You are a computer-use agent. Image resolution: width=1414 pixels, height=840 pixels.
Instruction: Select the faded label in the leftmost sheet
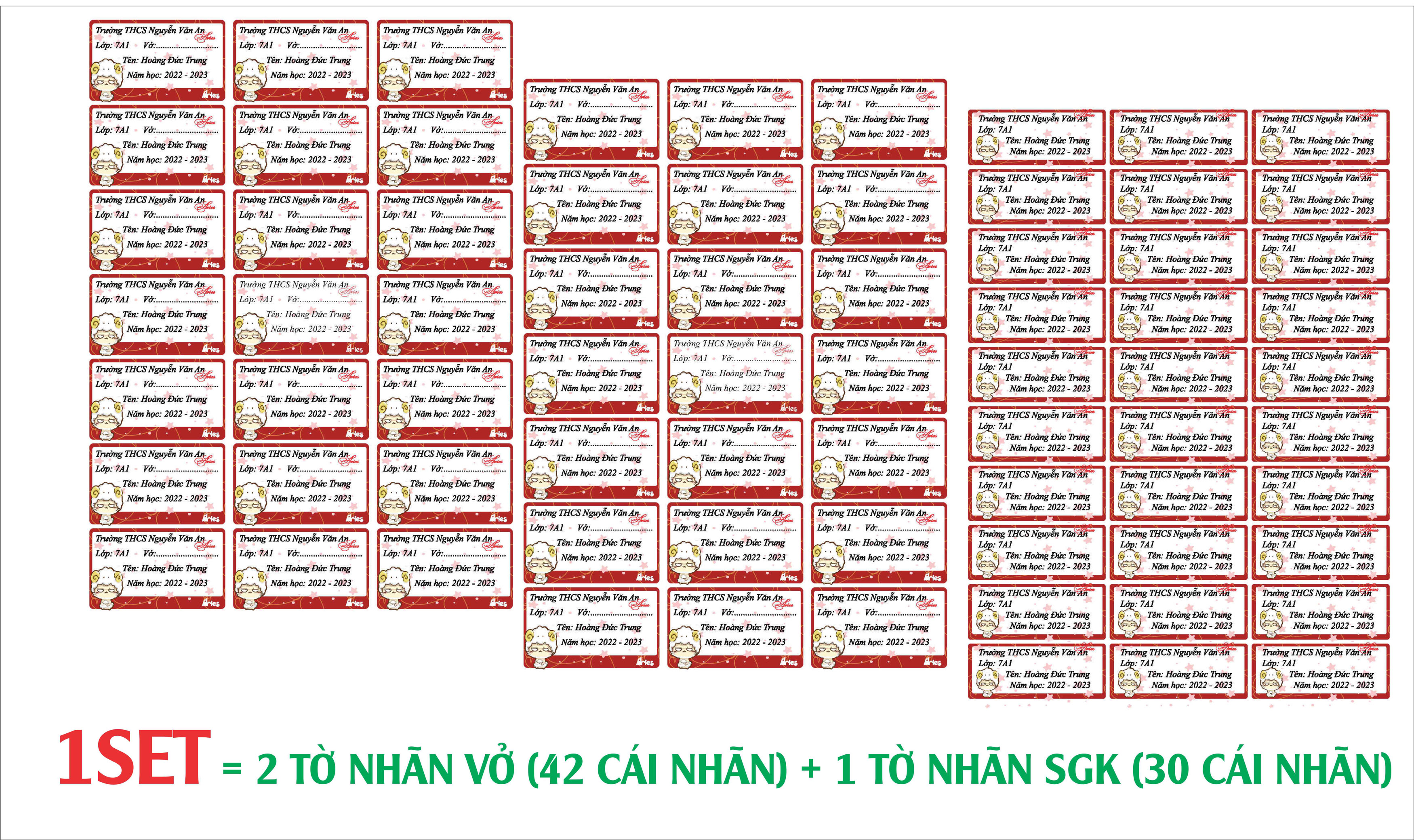(301, 315)
